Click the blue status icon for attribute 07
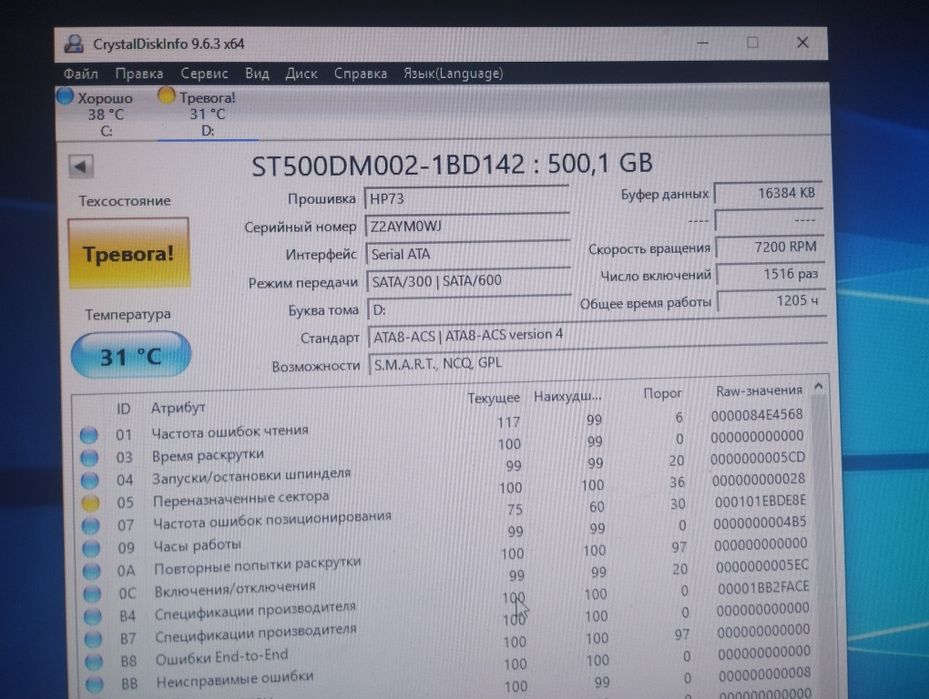Viewport: 929px width, 699px height. coord(91,525)
